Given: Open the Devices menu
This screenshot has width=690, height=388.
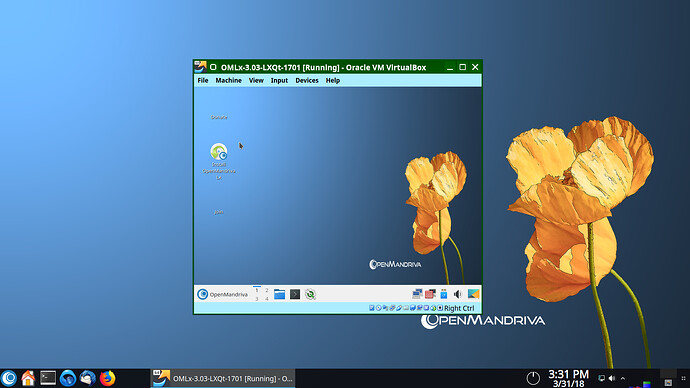Looking at the screenshot, I should click(307, 81).
